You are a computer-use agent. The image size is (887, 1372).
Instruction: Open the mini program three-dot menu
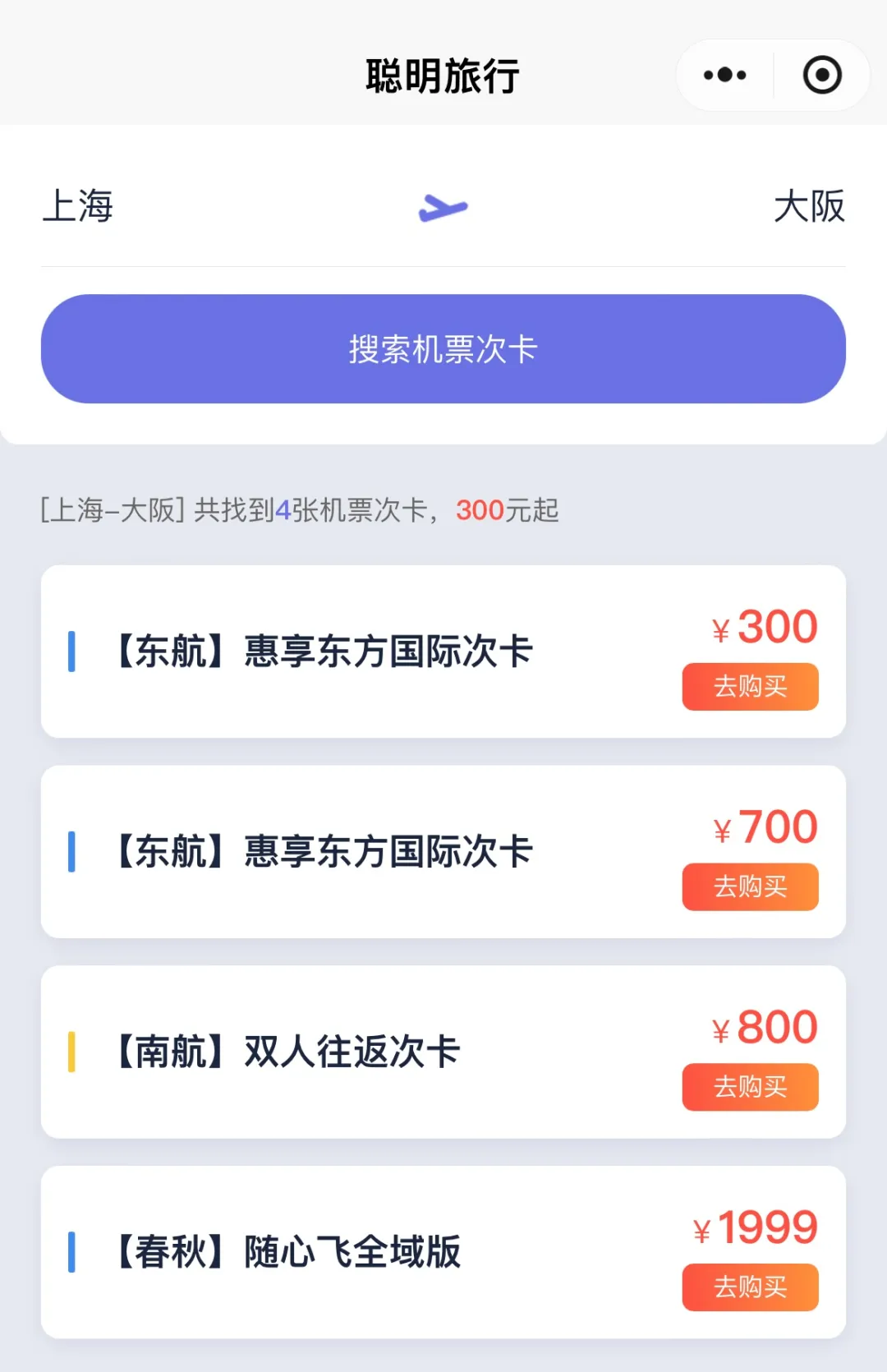coord(724,75)
